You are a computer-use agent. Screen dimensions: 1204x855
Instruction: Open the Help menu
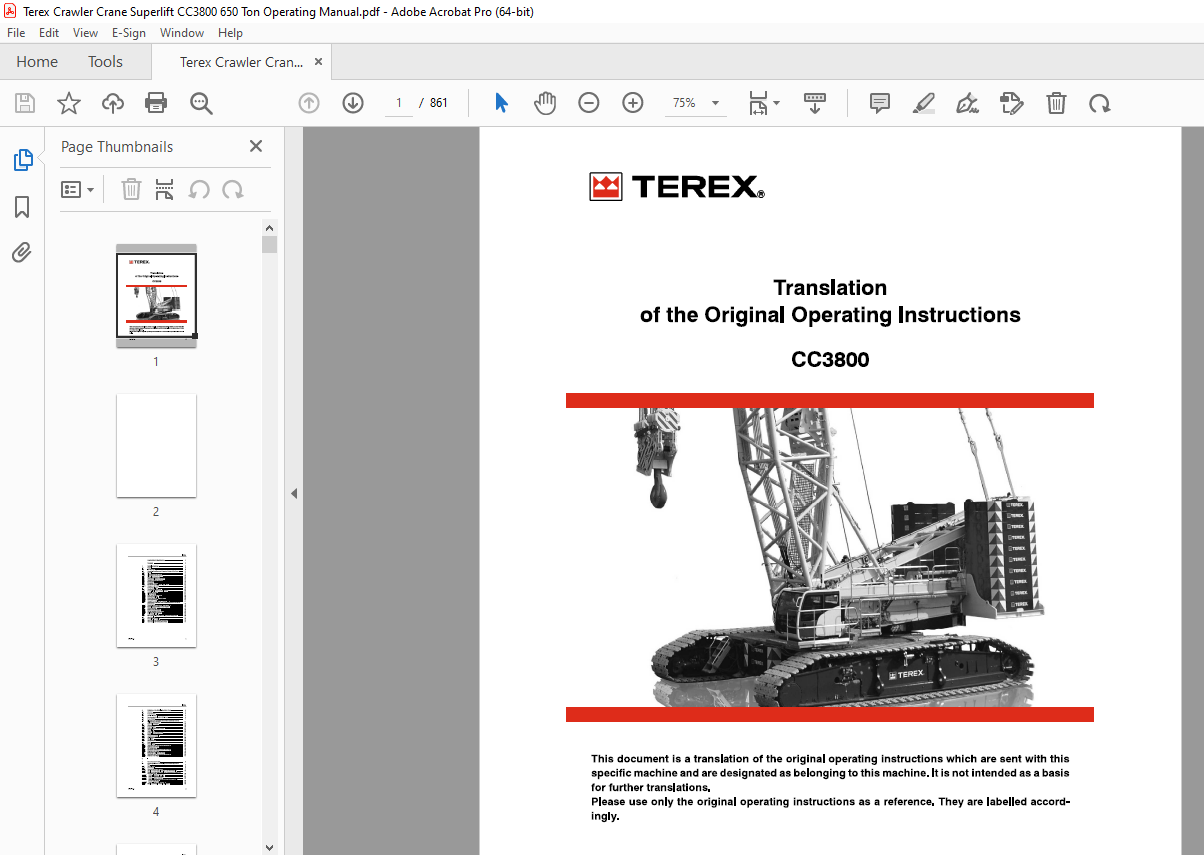(230, 33)
